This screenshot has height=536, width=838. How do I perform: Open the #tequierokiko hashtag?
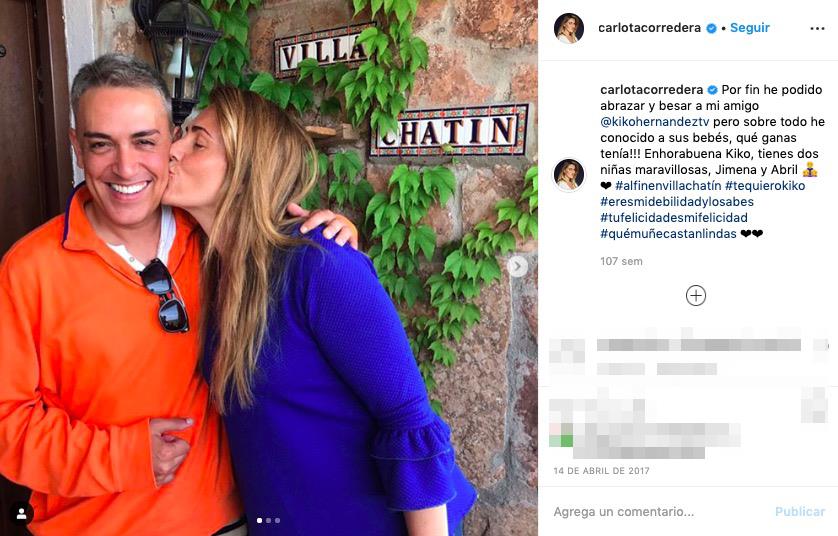(765, 186)
